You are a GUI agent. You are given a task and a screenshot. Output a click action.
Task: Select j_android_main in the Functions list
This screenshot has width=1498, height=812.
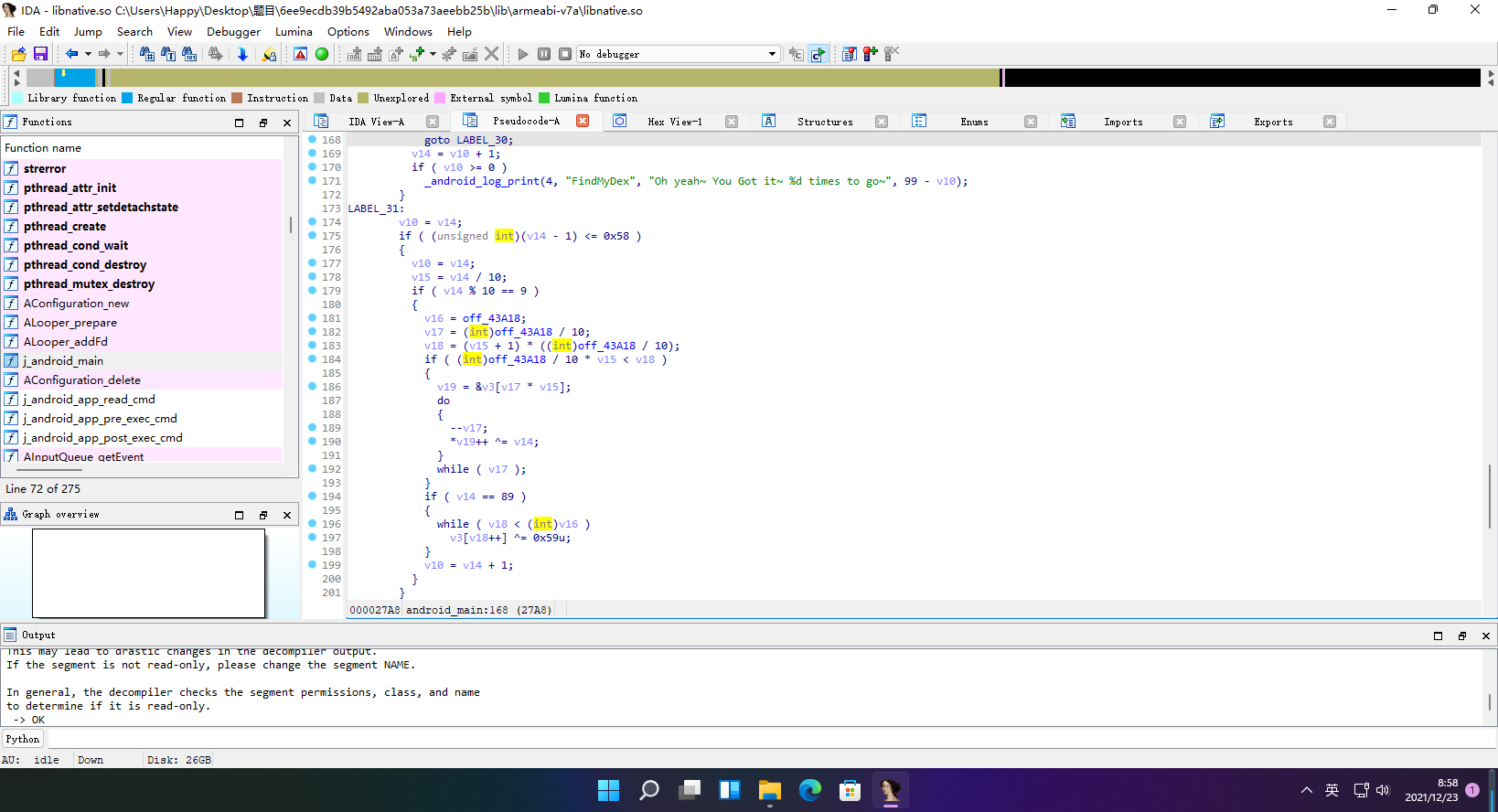point(143,360)
